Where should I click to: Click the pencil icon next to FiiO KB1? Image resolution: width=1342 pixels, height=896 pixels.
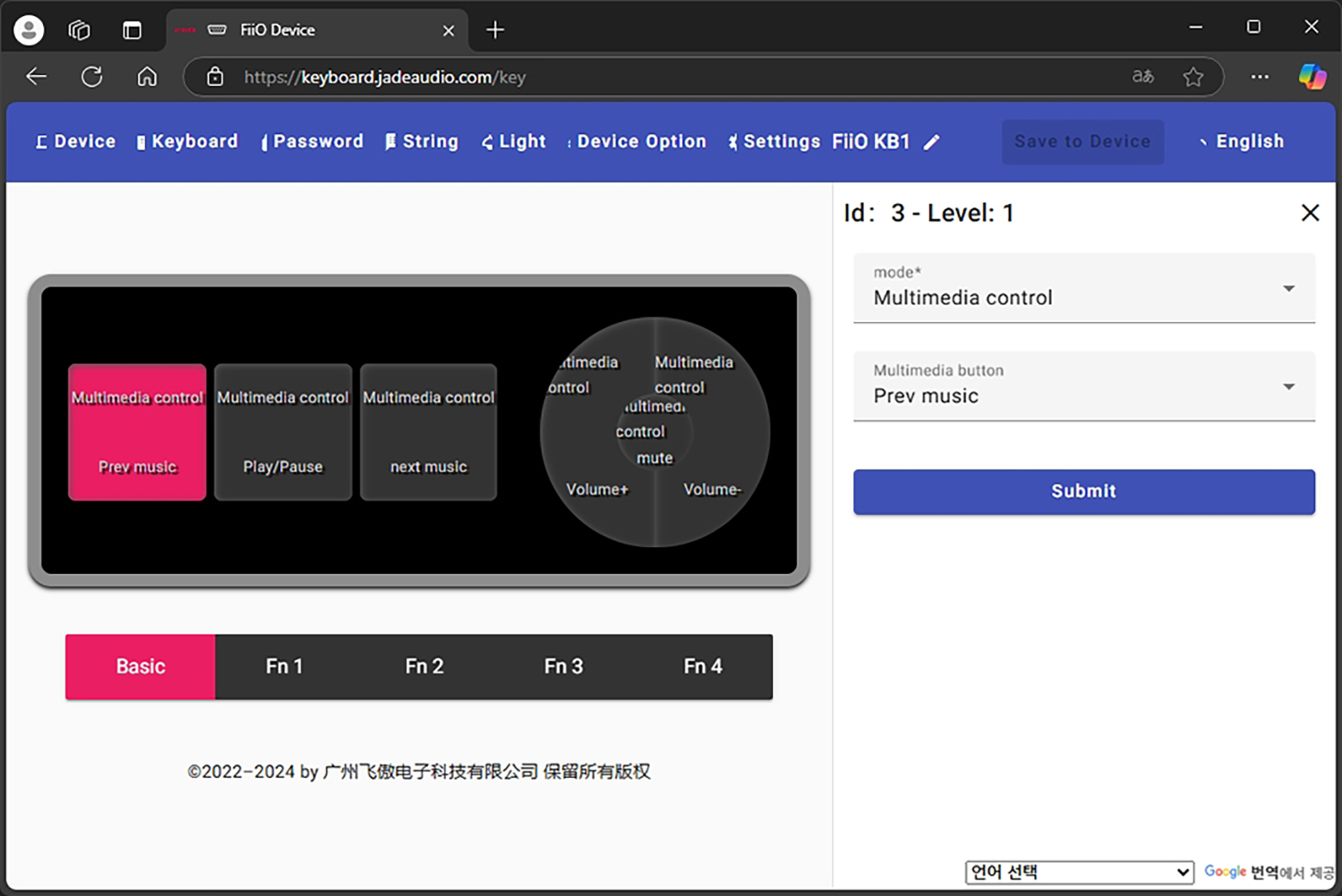click(931, 142)
